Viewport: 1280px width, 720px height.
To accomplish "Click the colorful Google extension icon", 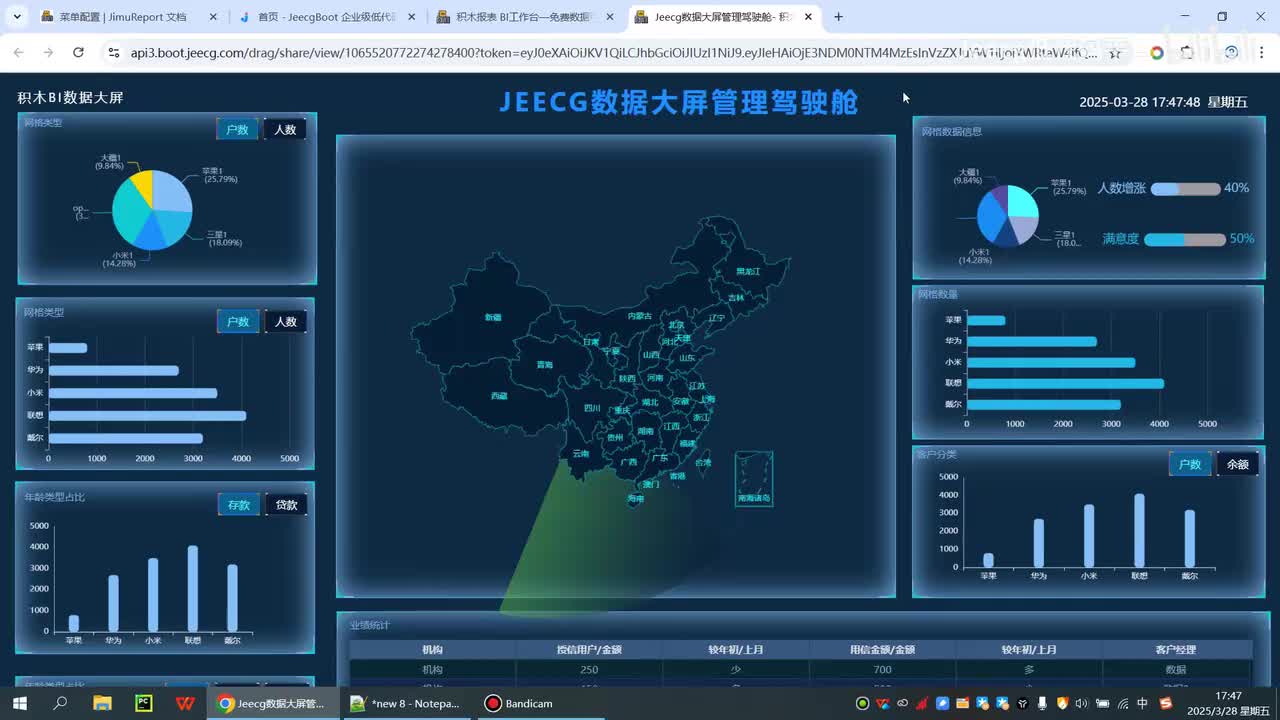I will pos(1157,52).
